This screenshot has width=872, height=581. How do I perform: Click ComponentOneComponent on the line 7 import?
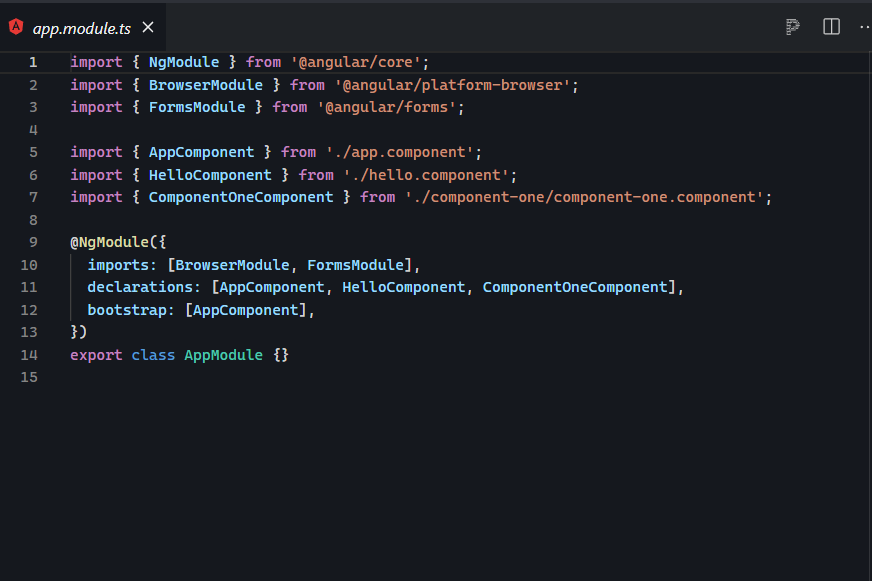(240, 197)
